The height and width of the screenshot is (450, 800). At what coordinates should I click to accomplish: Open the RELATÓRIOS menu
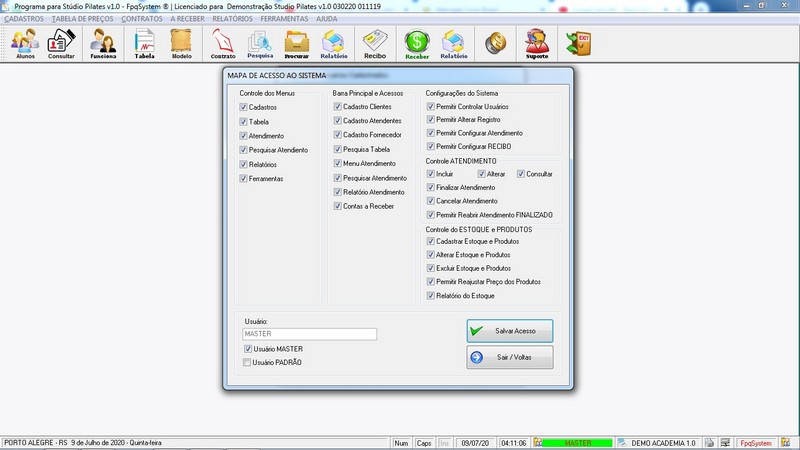[x=233, y=18]
